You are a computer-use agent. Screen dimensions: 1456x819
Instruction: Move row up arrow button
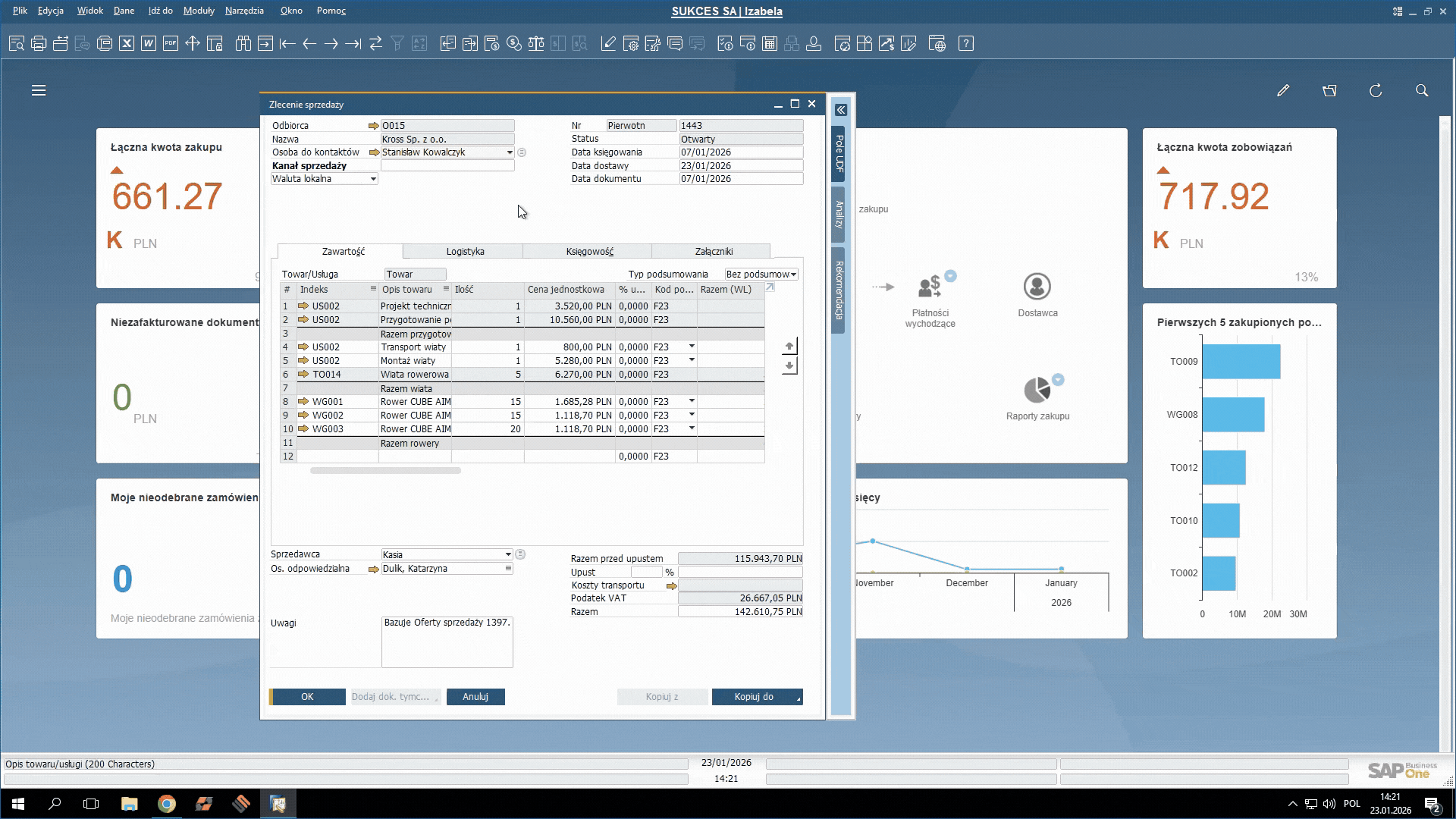[789, 347]
